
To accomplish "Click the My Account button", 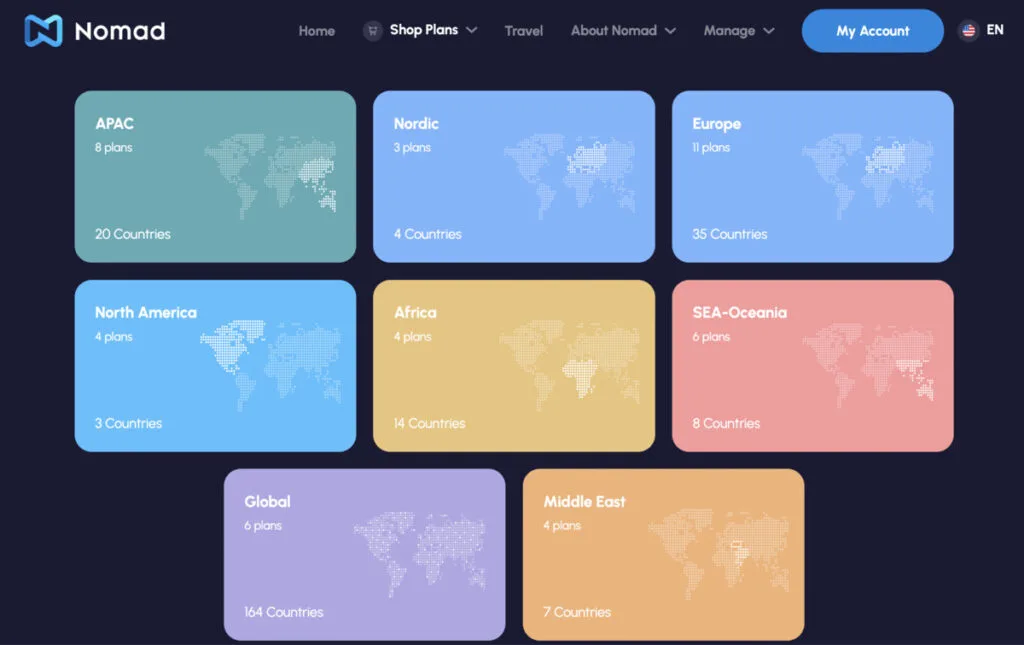I will [x=872, y=31].
